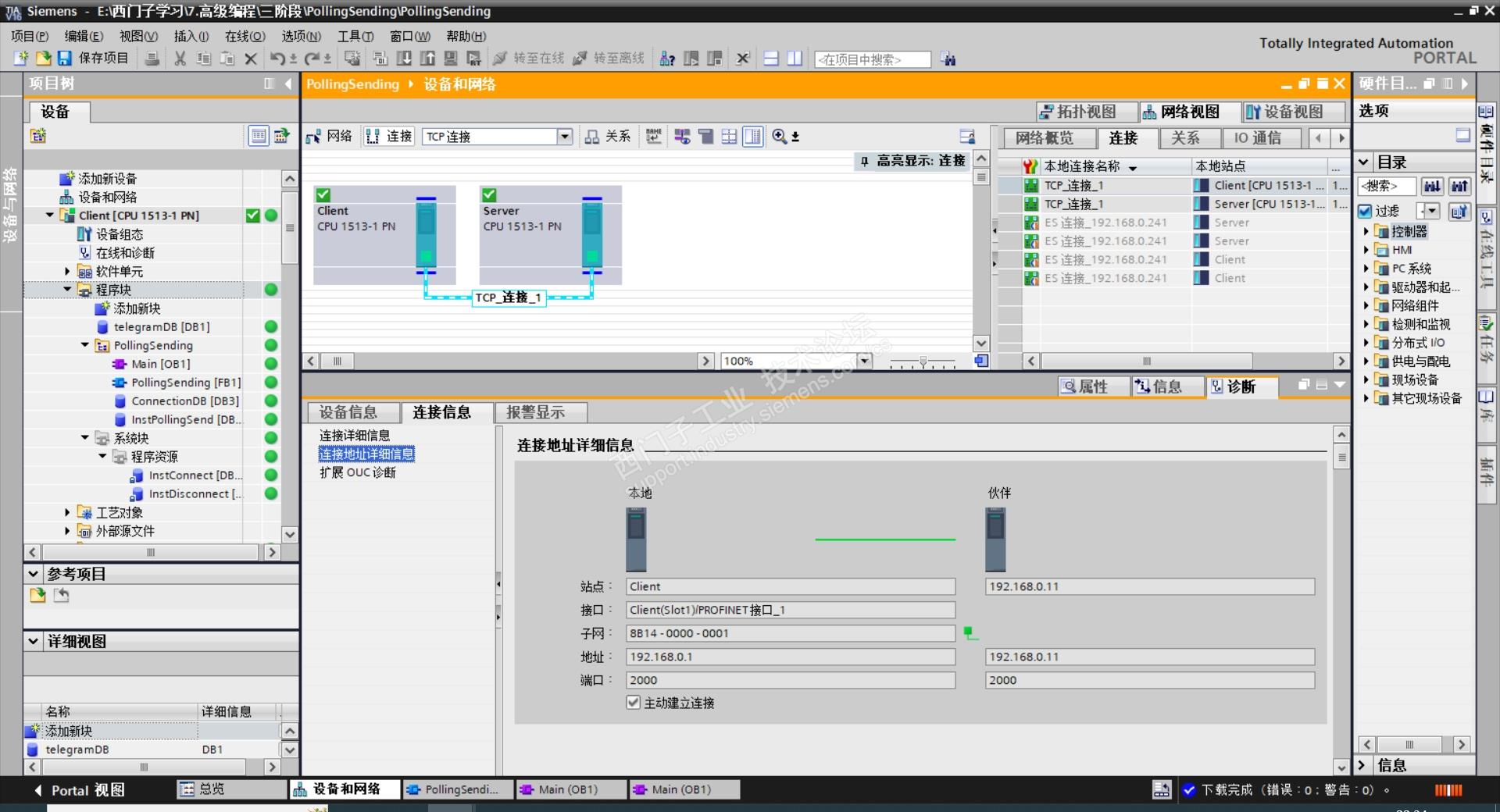Click the 保存项目 save project button
This screenshot has height=812, width=1500.
[x=93, y=59]
